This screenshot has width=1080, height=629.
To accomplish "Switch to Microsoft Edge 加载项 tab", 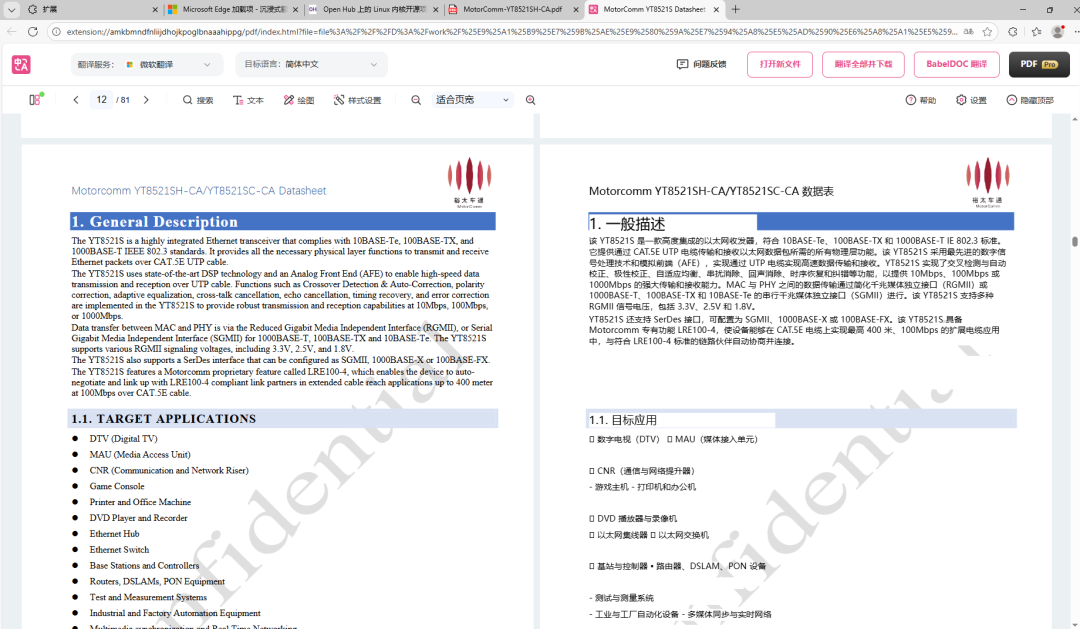I will point(232,10).
